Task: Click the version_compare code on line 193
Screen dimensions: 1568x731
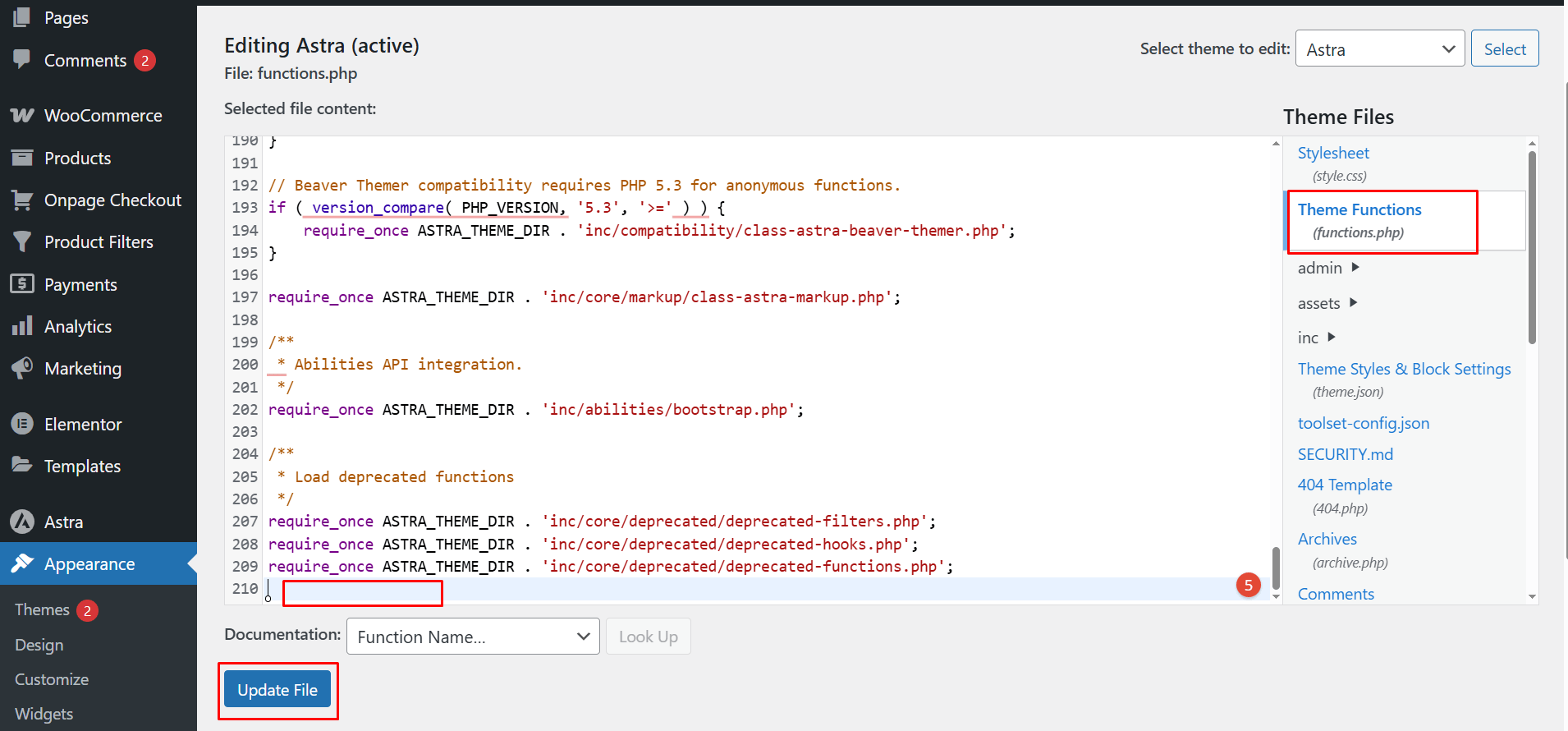Action: click(x=378, y=208)
